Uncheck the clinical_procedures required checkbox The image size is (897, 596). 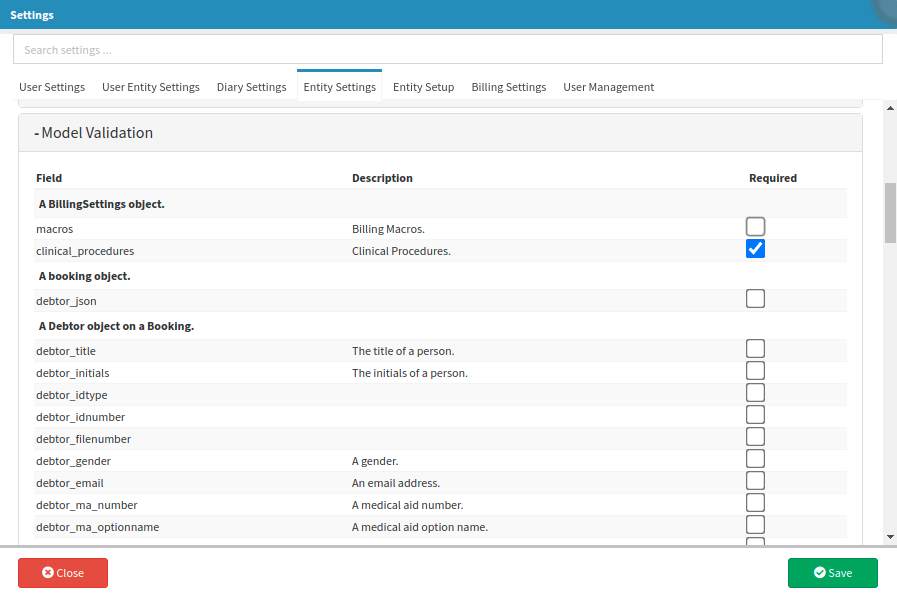coord(755,249)
